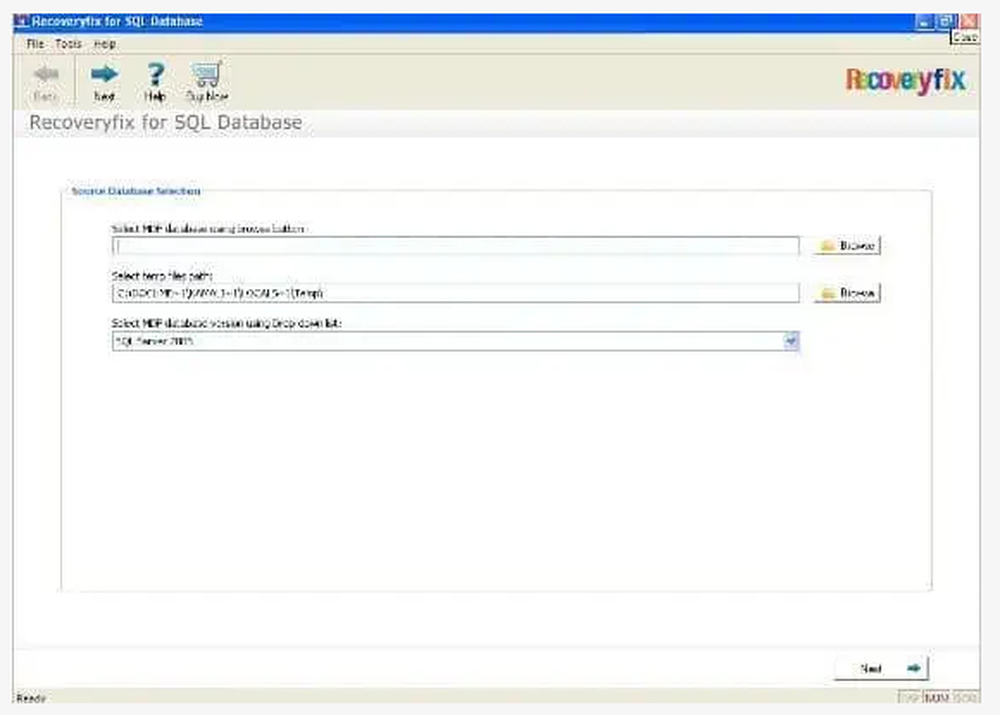The image size is (1000, 715).
Task: Expand the MDF database version dropdown
Action: point(791,341)
